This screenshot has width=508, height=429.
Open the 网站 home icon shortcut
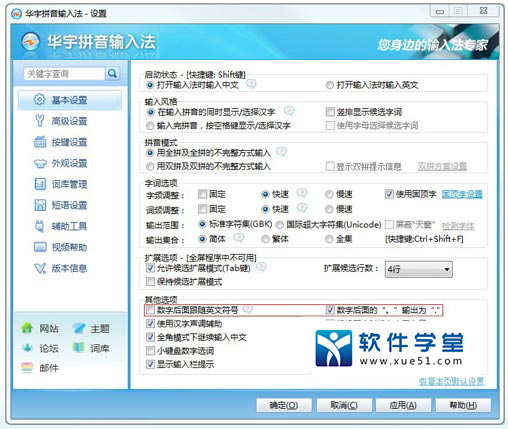[27, 328]
